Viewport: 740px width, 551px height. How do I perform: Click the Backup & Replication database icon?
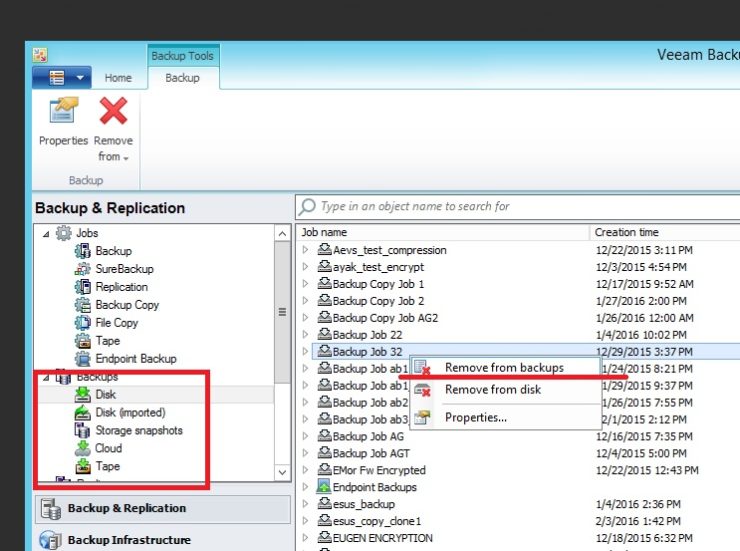click(50, 509)
